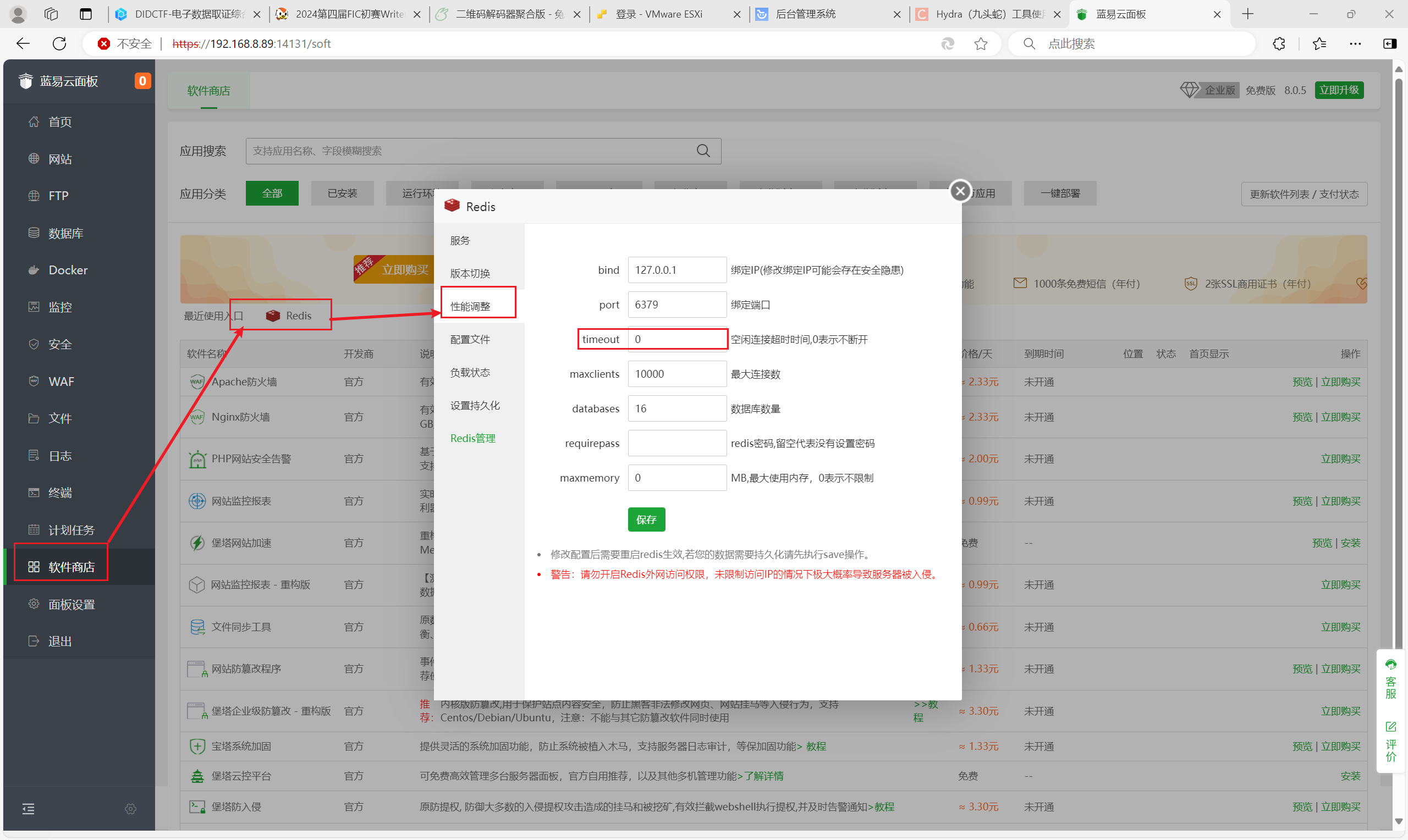This screenshot has width=1408, height=840.
Task: Open the 了解详情 link for 堡塔云控平台
Action: pos(763,776)
